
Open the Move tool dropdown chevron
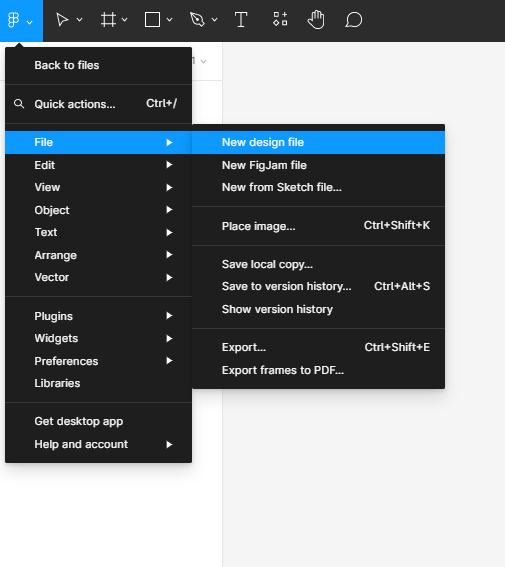pyautogui.click(x=80, y=20)
